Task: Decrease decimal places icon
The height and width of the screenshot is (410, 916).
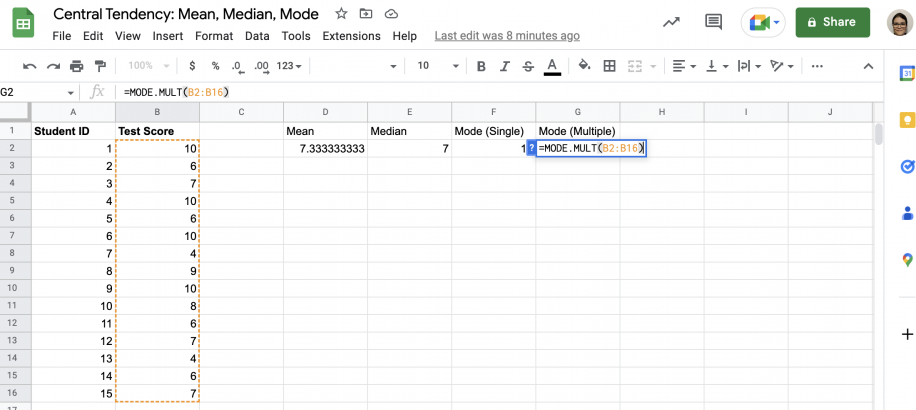Action: pos(237,67)
